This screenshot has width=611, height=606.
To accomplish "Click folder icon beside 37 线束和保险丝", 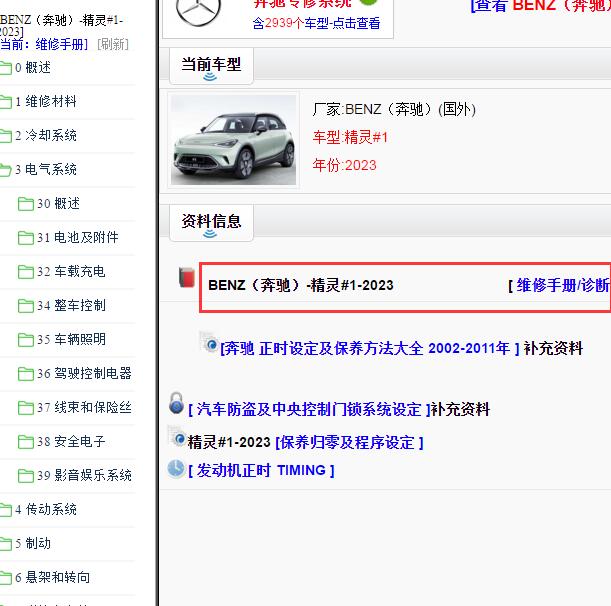I will pos(26,408).
